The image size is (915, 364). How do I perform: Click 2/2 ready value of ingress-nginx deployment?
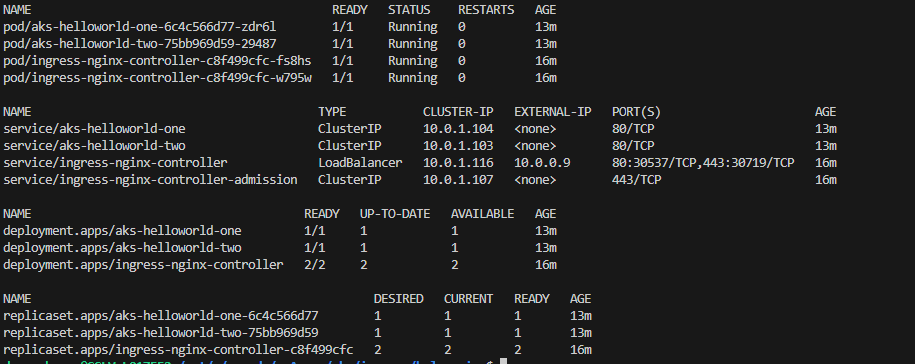[x=315, y=264]
